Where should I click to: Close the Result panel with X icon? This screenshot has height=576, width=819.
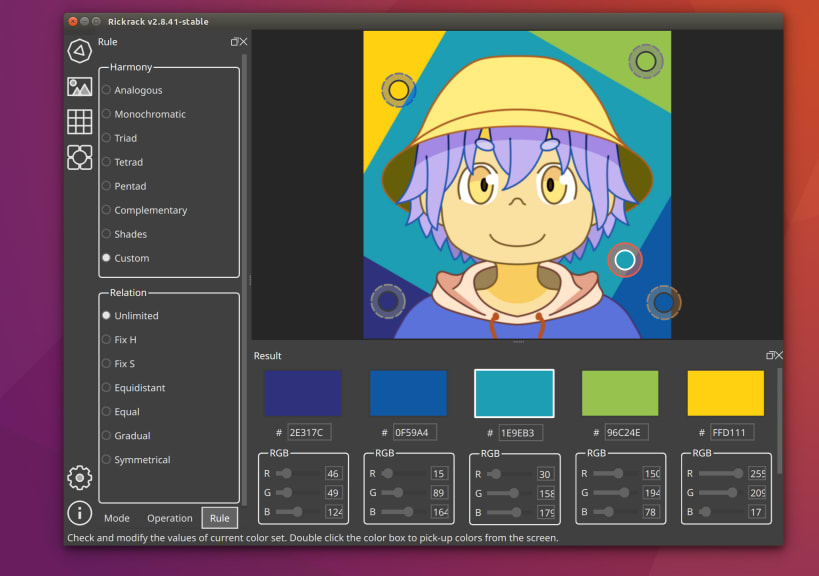tap(778, 355)
